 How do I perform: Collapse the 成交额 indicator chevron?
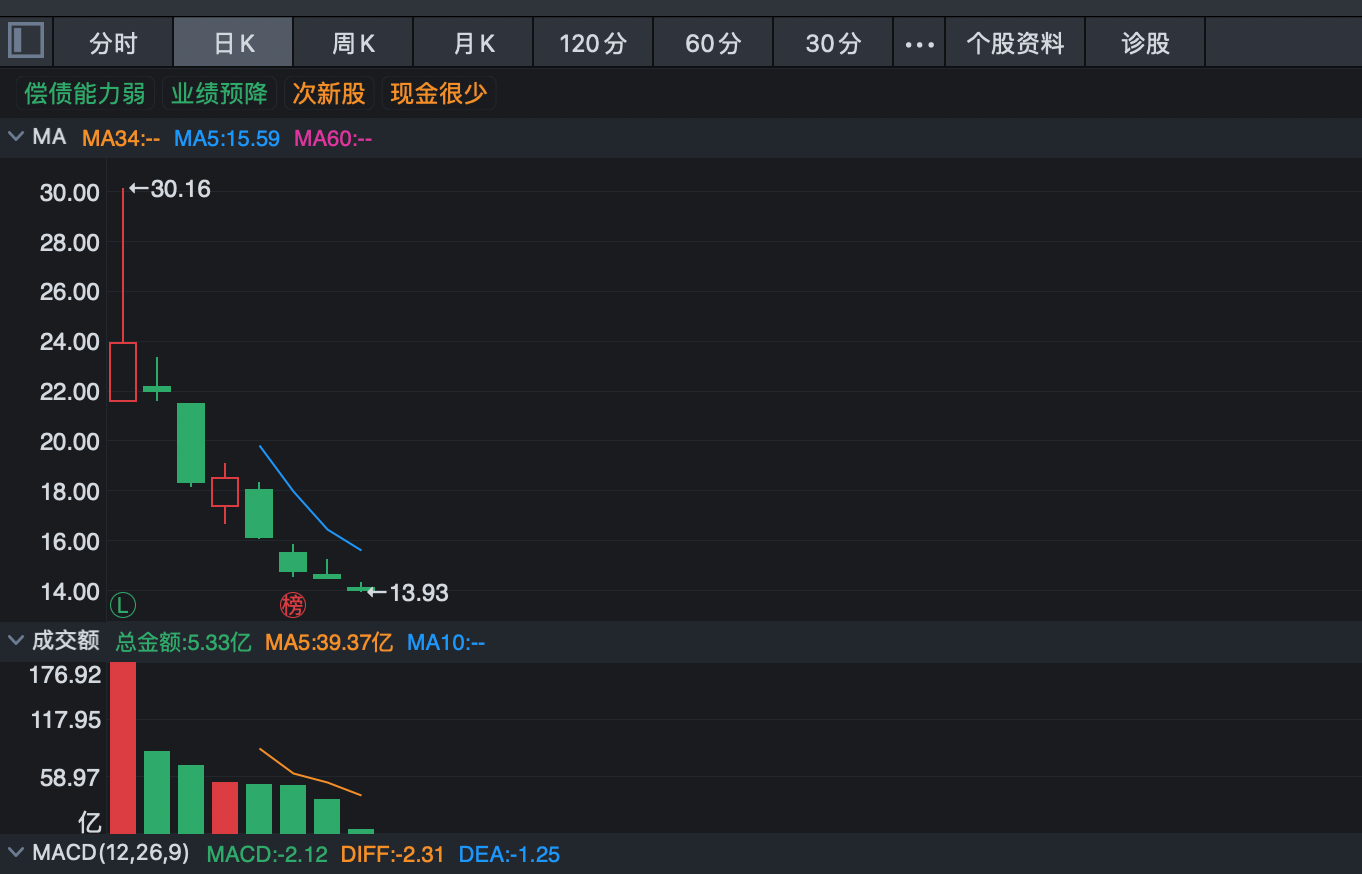pyautogui.click(x=16, y=640)
